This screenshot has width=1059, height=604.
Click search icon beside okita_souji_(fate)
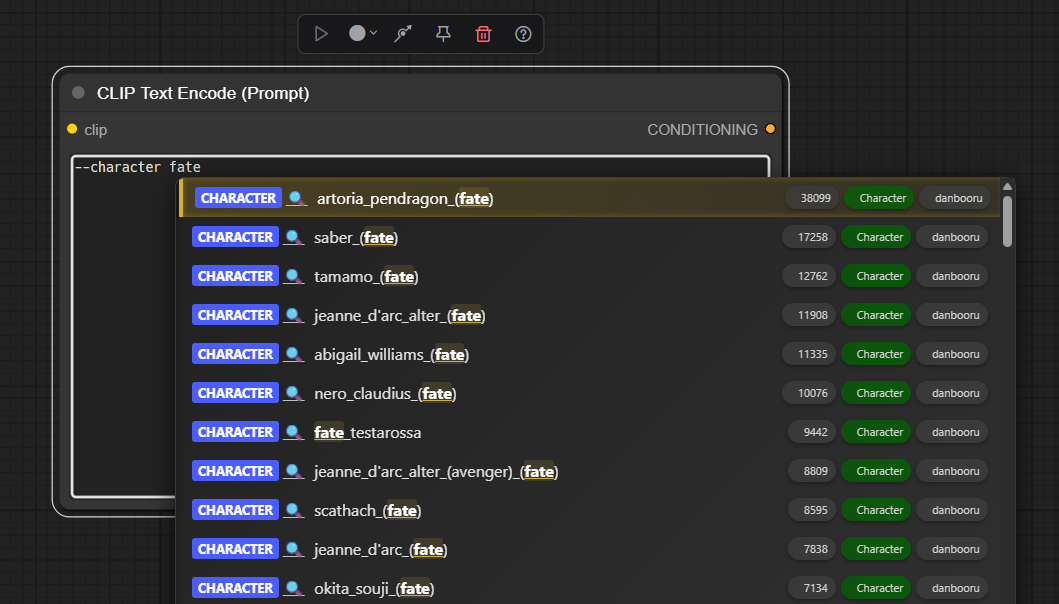pos(294,588)
